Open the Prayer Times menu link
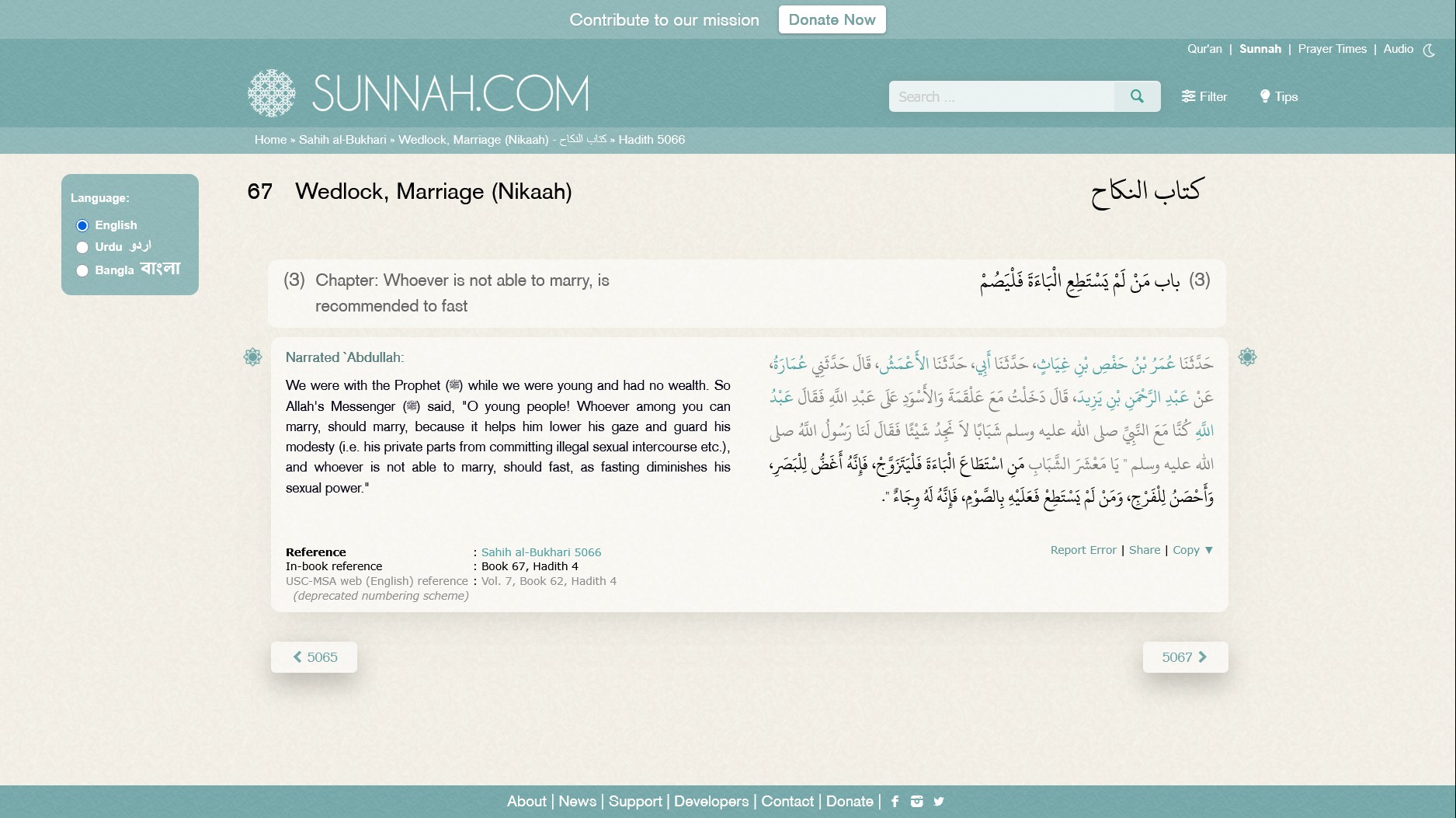Image resolution: width=1456 pixels, height=818 pixels. [1333, 49]
